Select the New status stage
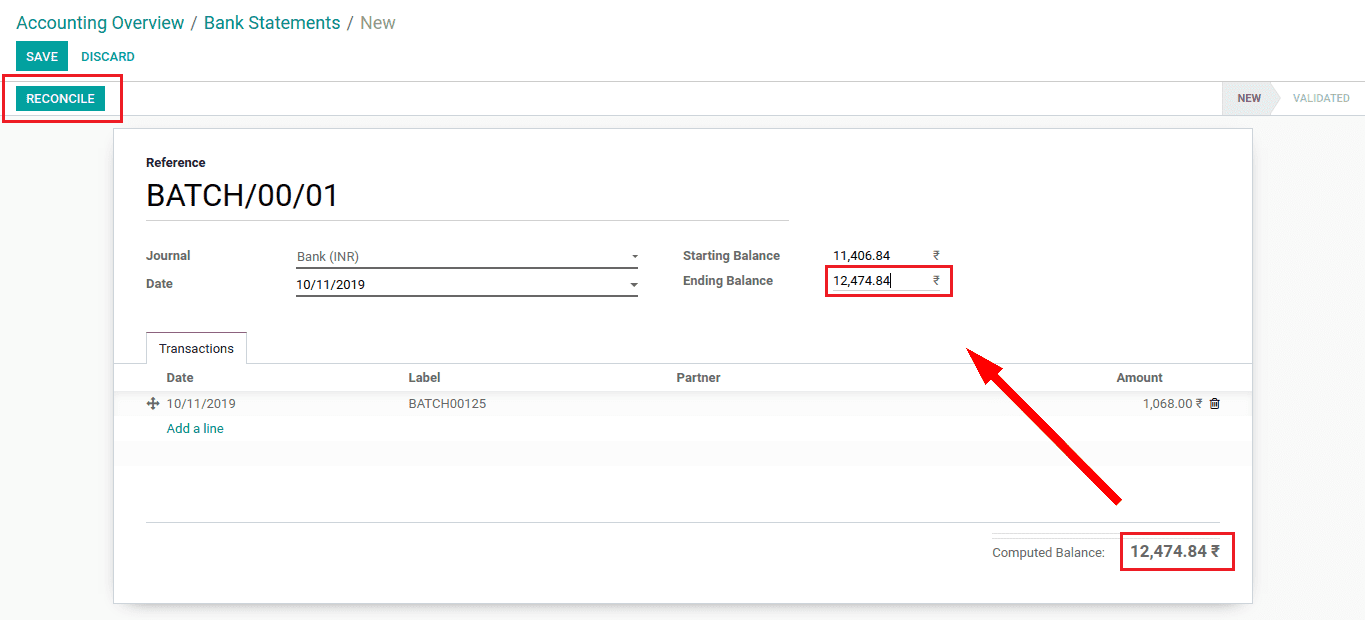The height and width of the screenshot is (620, 1365). click(1249, 98)
